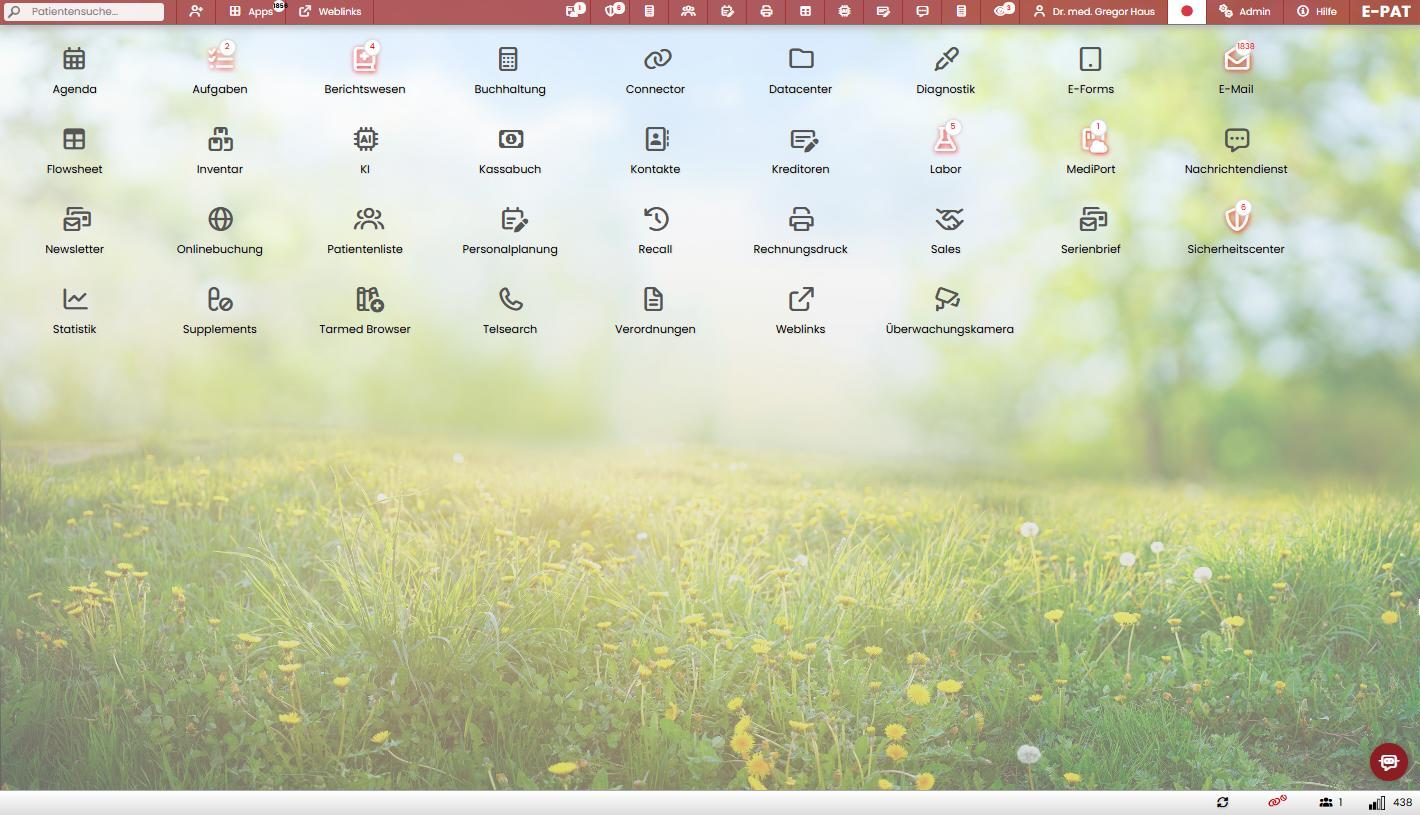
Task: Launch the Kreditoren module
Action: [x=800, y=149]
